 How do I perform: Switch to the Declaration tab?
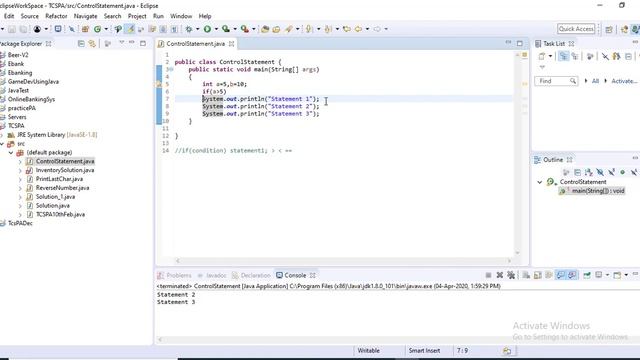[251, 276]
